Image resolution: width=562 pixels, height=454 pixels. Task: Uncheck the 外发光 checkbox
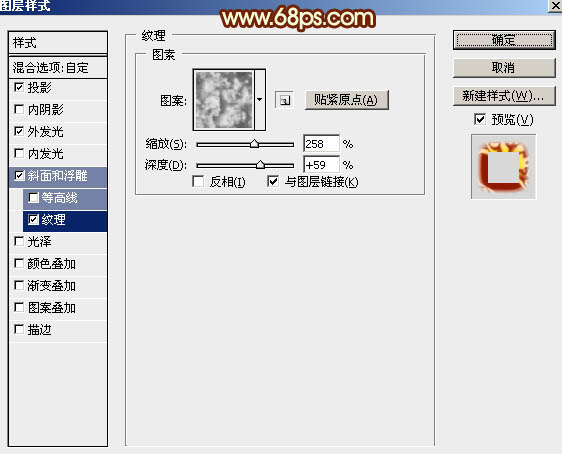tap(19, 131)
